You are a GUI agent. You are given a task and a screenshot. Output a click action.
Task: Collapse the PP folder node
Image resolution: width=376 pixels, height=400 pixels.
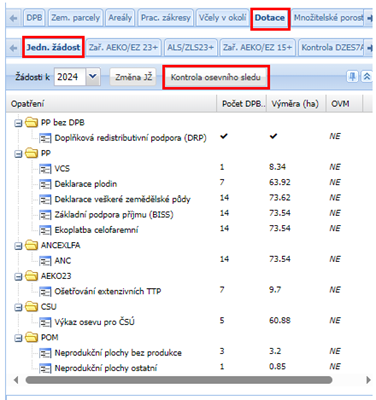coord(18,154)
